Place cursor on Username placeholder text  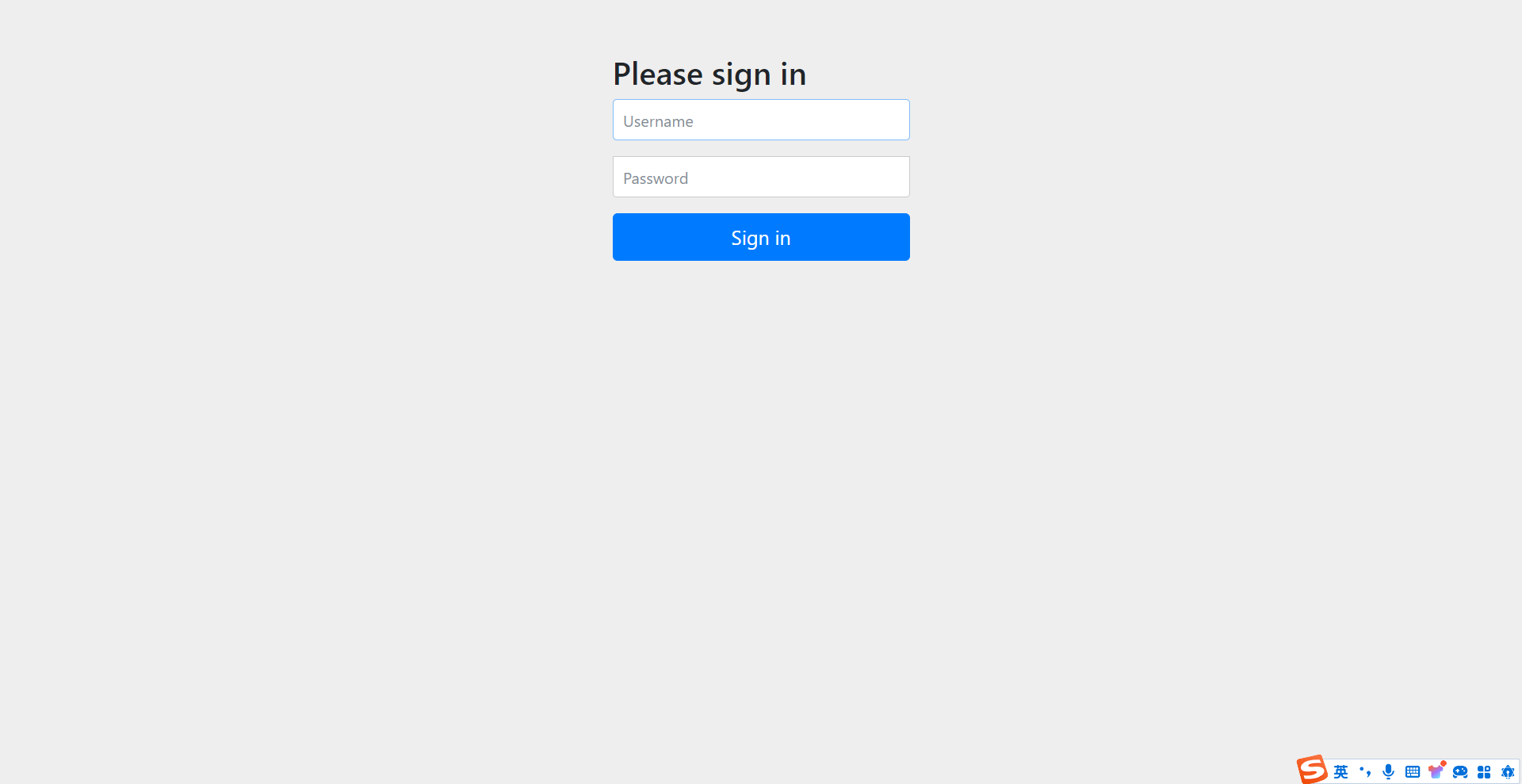click(x=658, y=121)
